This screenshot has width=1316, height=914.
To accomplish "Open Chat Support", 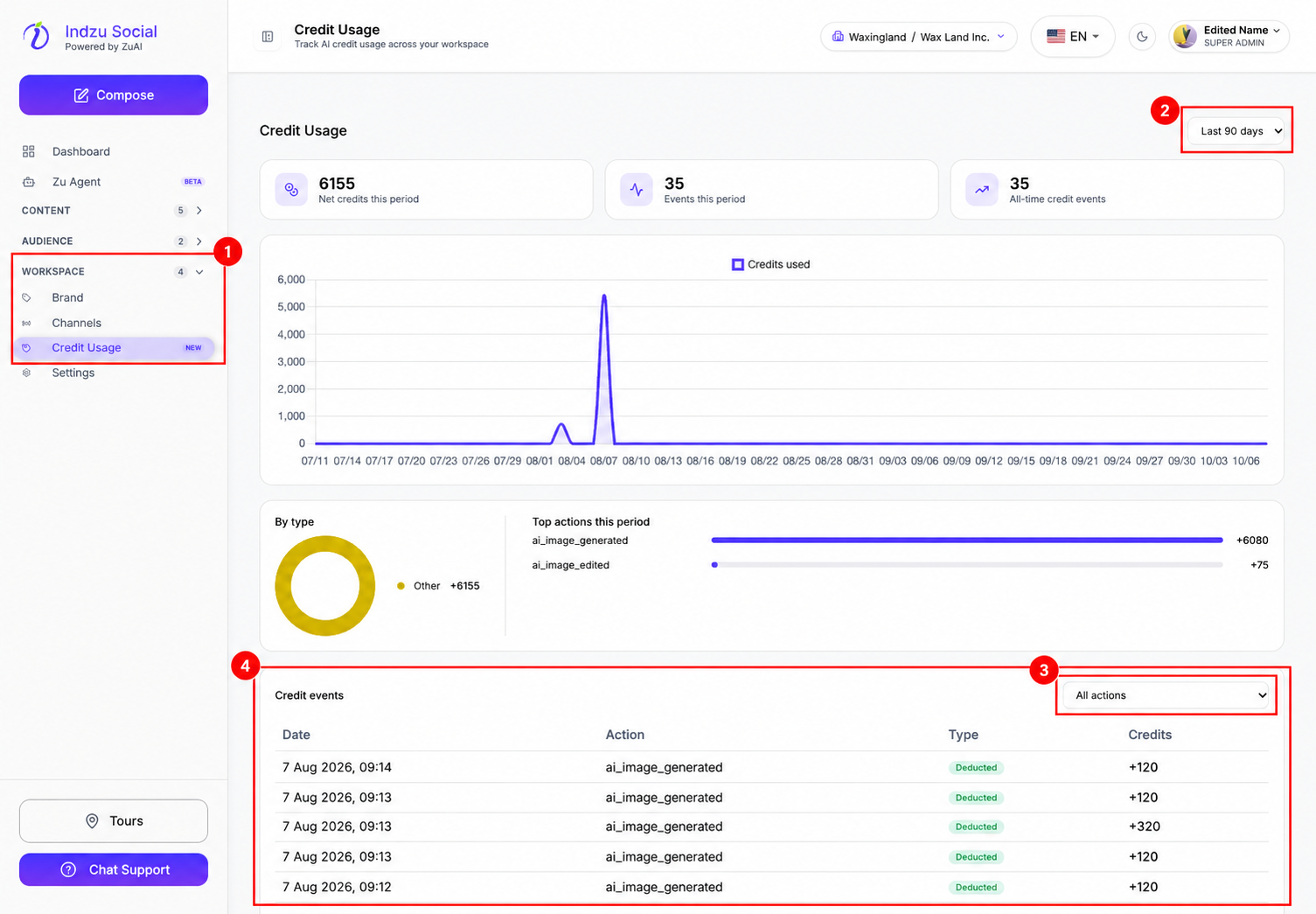I will 114,869.
